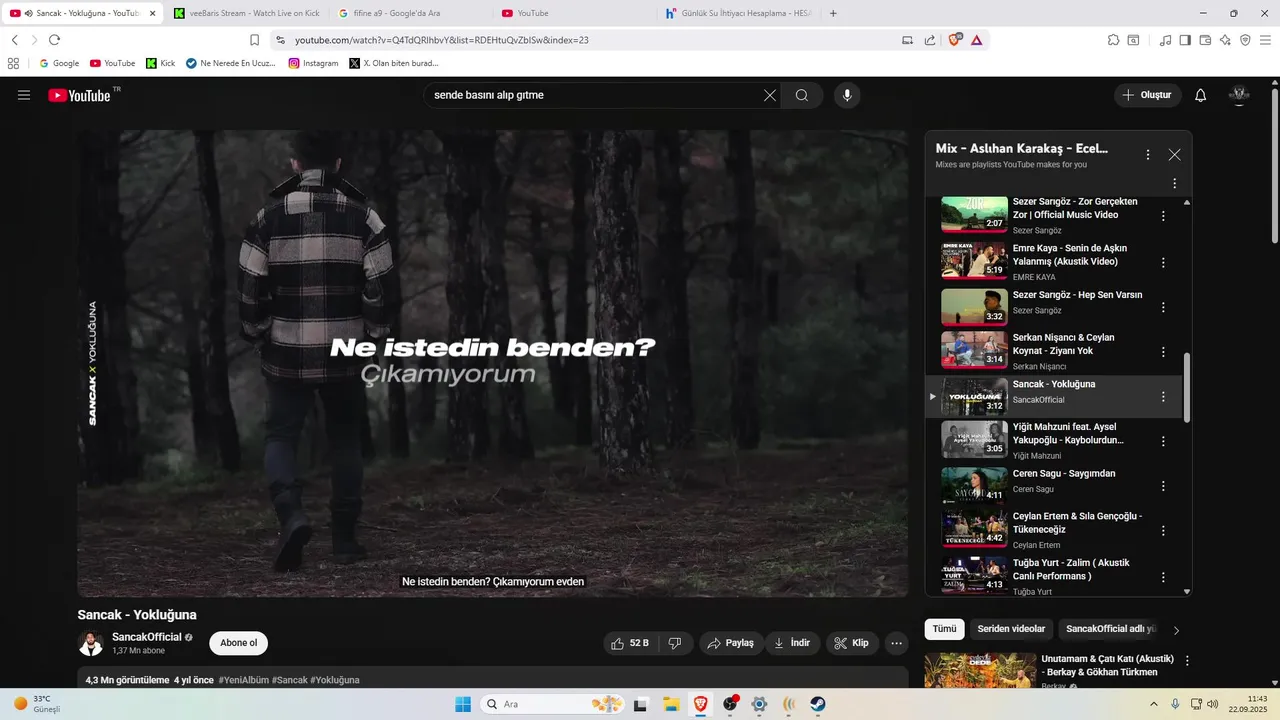Start voice search with microphone
1280x720 pixels.
pyautogui.click(x=847, y=95)
